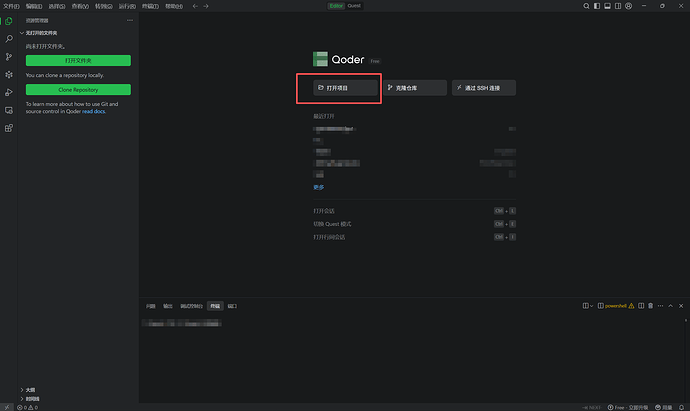Open the Source Control view in the activity bar
The image size is (690, 411).
pyautogui.click(x=9, y=57)
